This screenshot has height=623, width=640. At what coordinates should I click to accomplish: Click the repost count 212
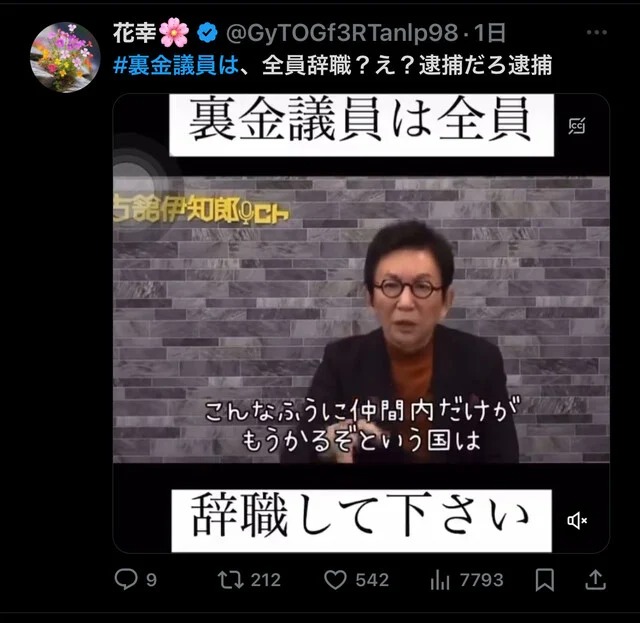(266, 580)
